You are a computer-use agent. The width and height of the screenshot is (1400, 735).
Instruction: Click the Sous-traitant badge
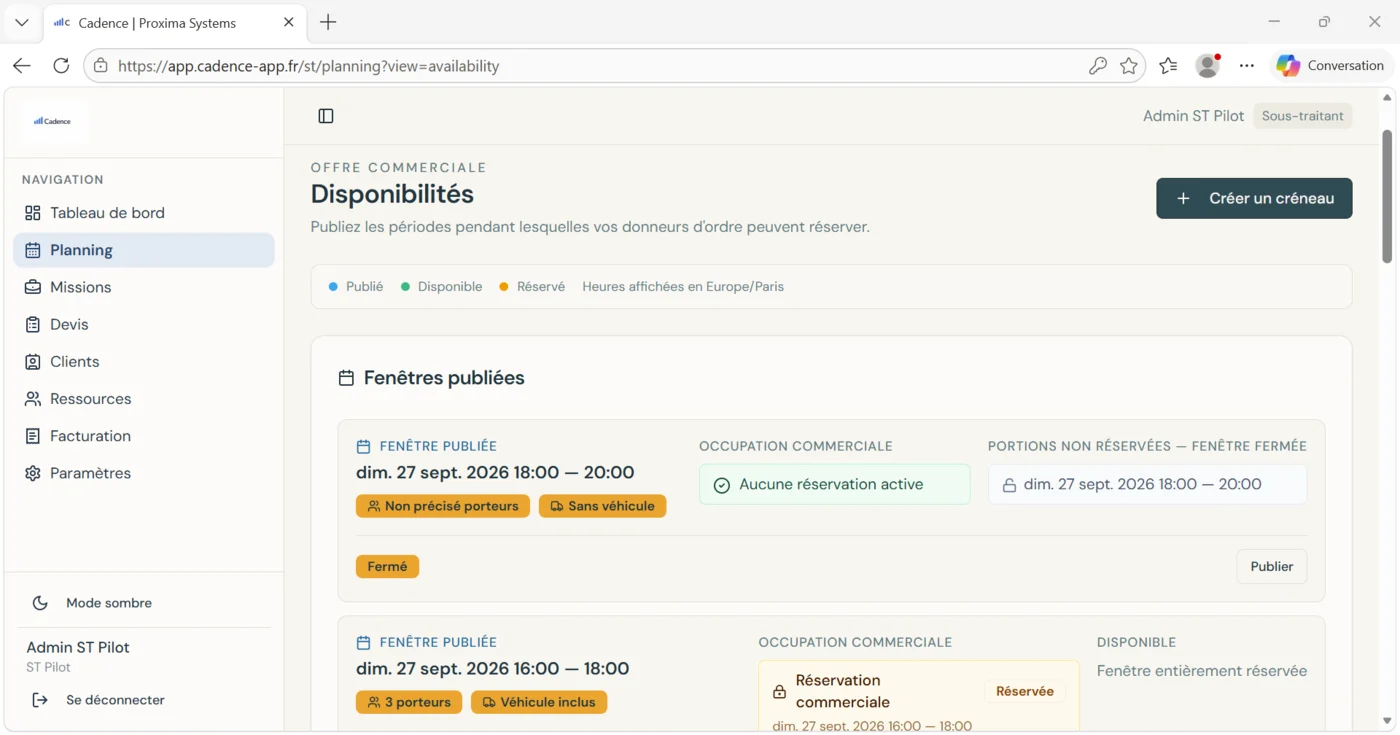click(x=1302, y=116)
